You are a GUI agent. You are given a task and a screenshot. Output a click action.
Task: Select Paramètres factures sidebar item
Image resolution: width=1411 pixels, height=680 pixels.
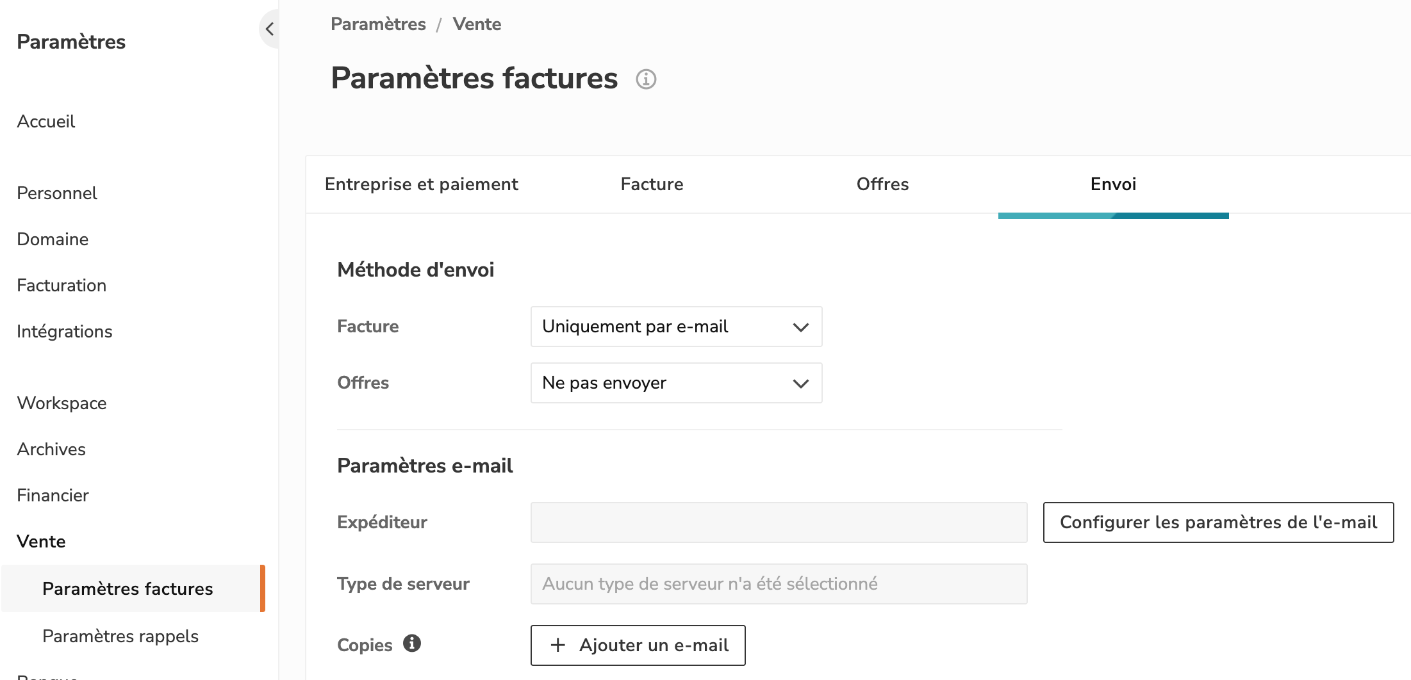coord(131,589)
